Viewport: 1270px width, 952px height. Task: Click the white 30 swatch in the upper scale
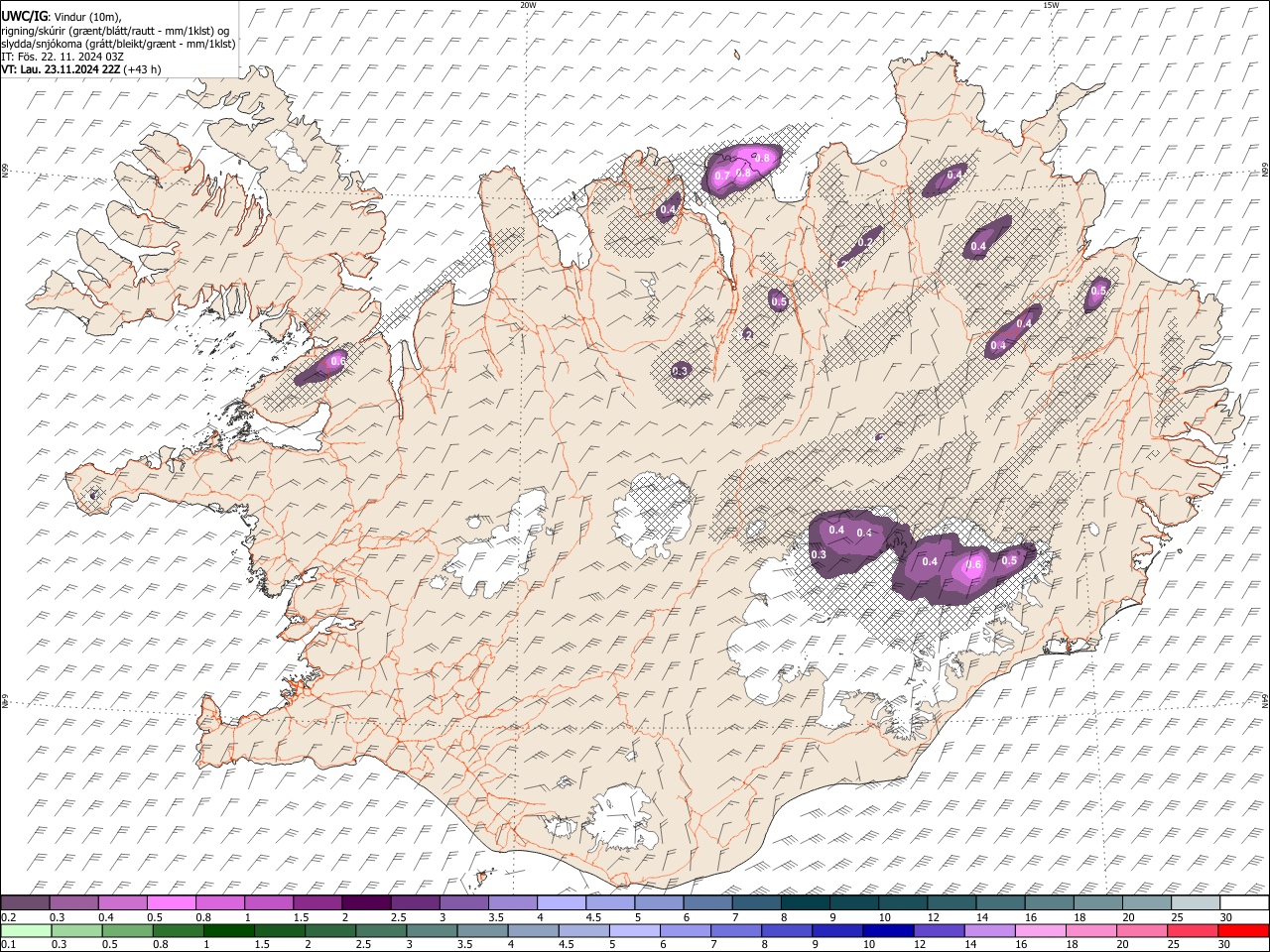pyautogui.click(x=1244, y=903)
